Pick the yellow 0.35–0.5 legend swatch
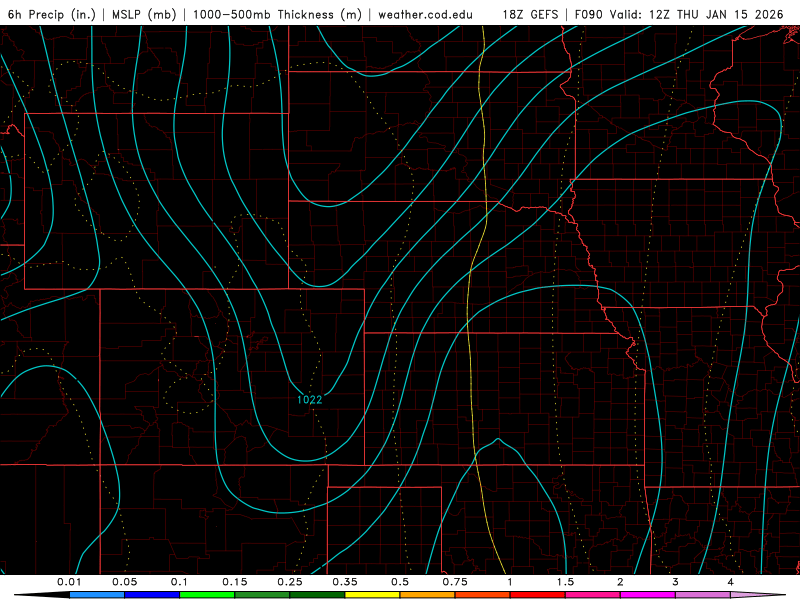The height and width of the screenshot is (600, 800). (372, 595)
